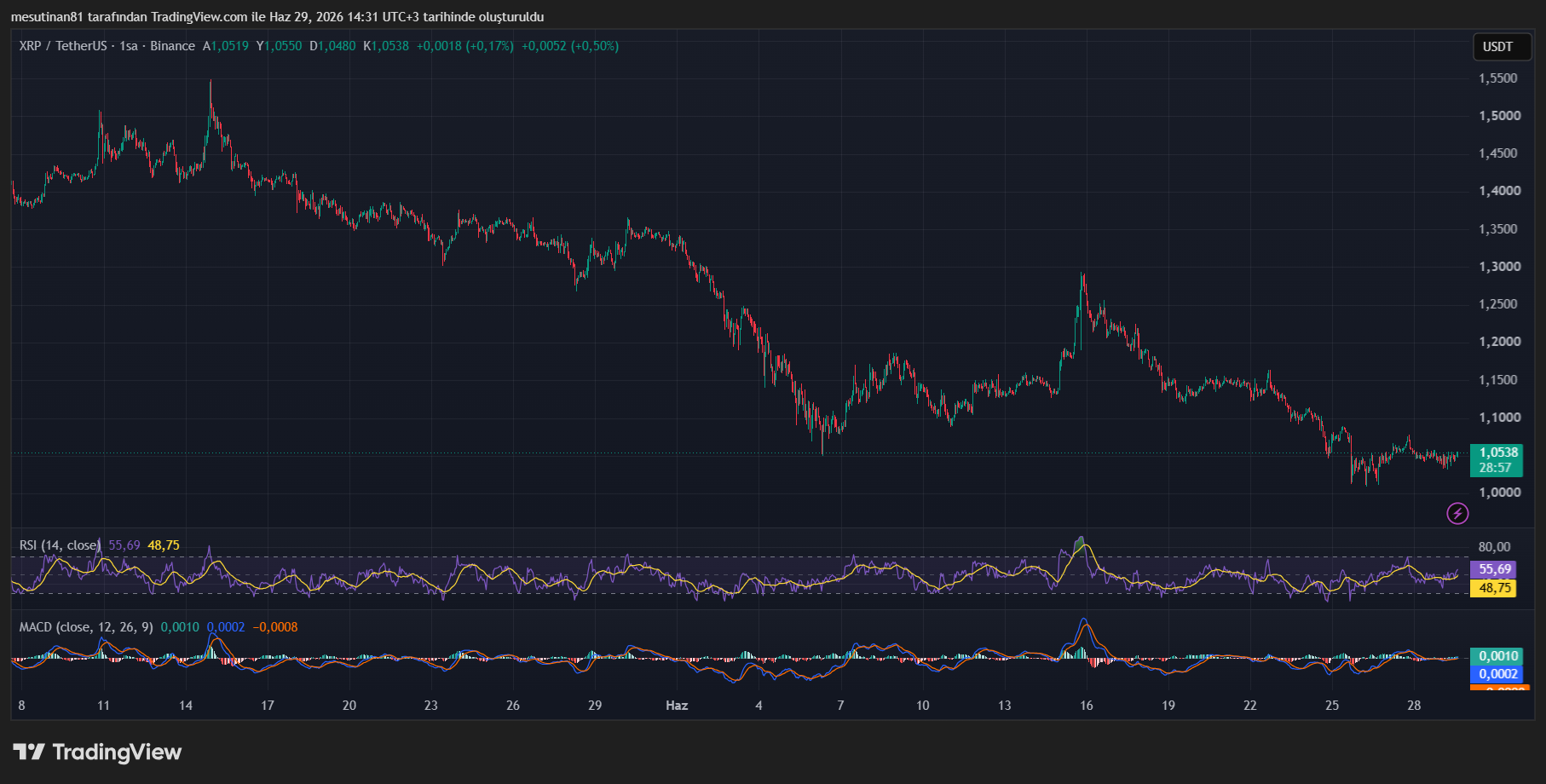This screenshot has height=784, width=1546.
Task: Click the blue 0,0002 MACD axis label
Action: coord(1497,674)
